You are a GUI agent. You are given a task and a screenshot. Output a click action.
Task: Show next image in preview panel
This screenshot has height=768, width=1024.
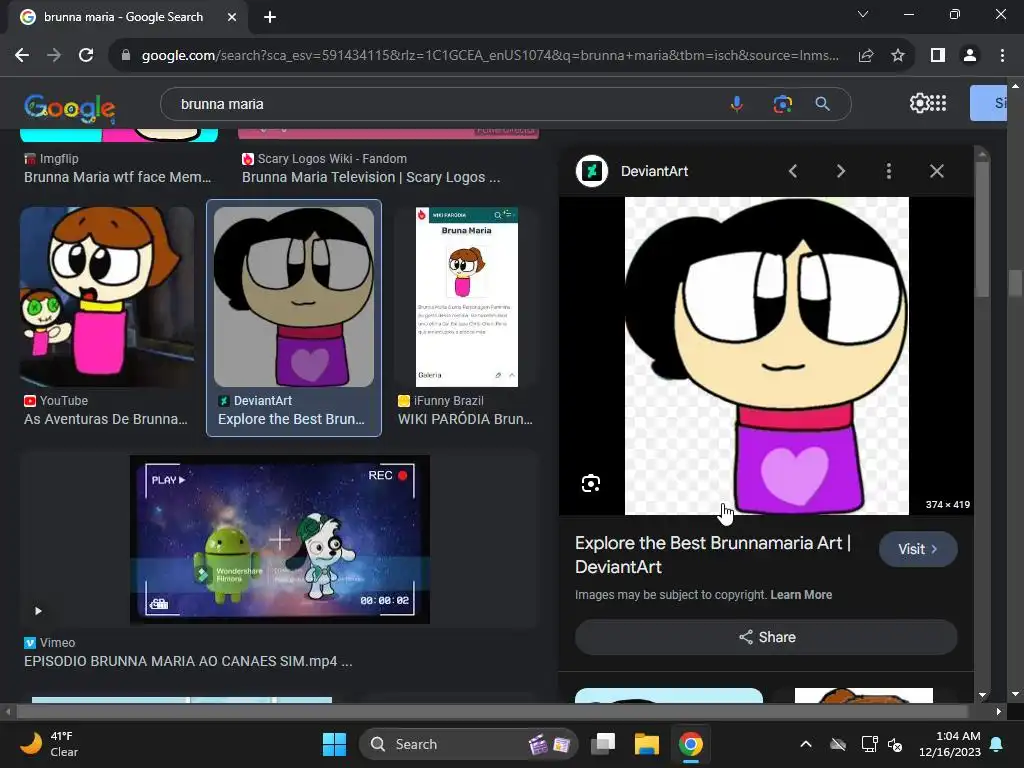coord(840,171)
